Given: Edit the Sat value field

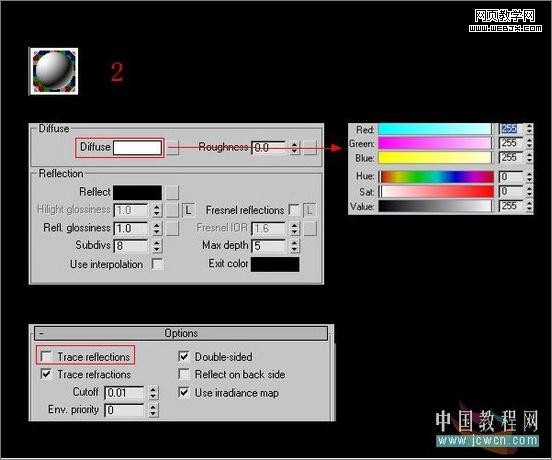Looking at the screenshot, I should (x=511, y=191).
